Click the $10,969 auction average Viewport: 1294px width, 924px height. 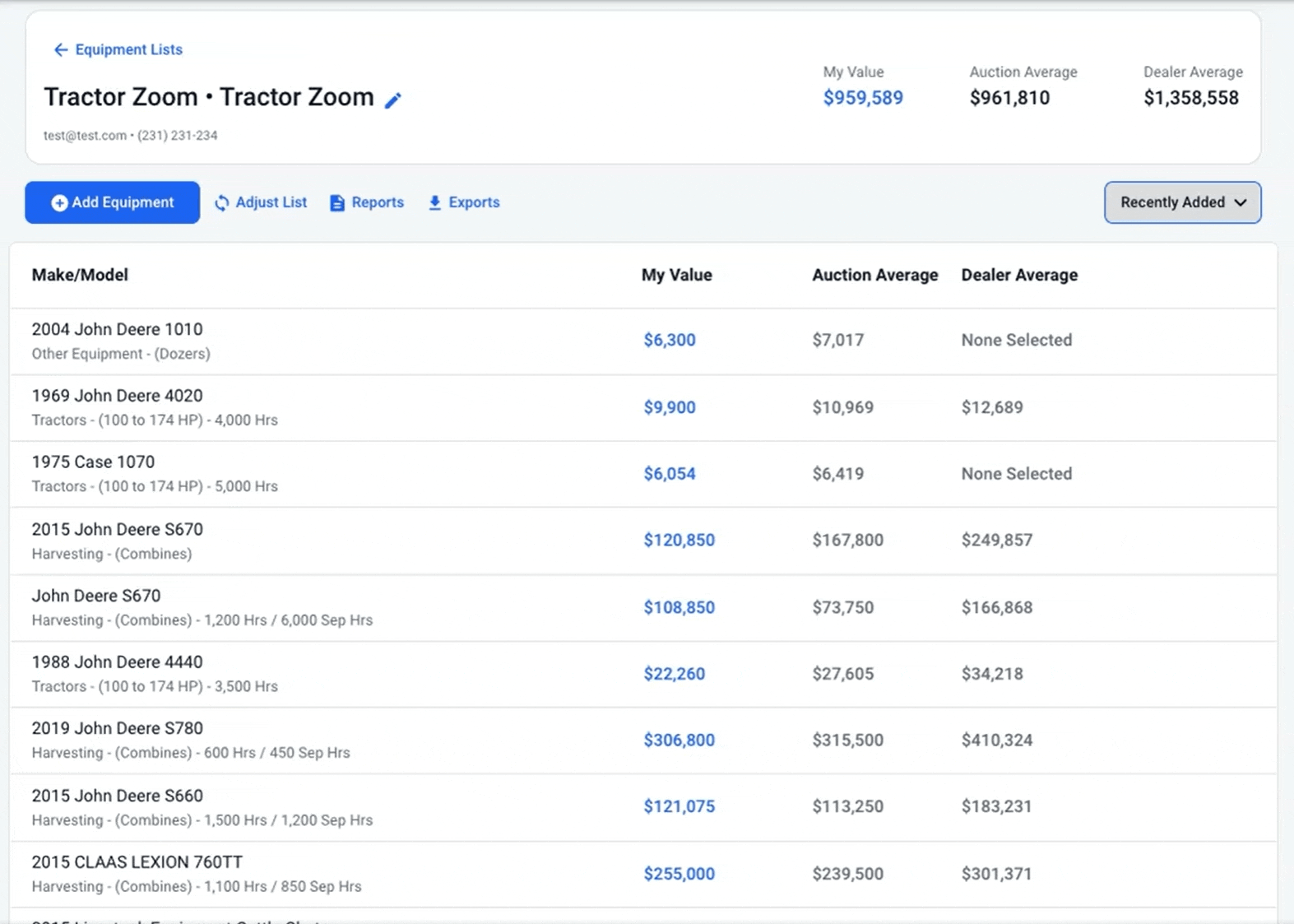[x=843, y=407]
